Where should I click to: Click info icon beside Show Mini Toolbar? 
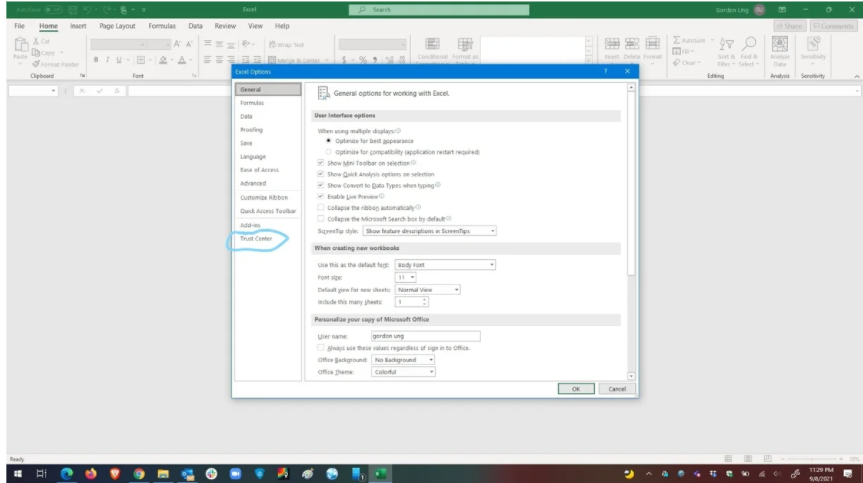click(x=414, y=163)
